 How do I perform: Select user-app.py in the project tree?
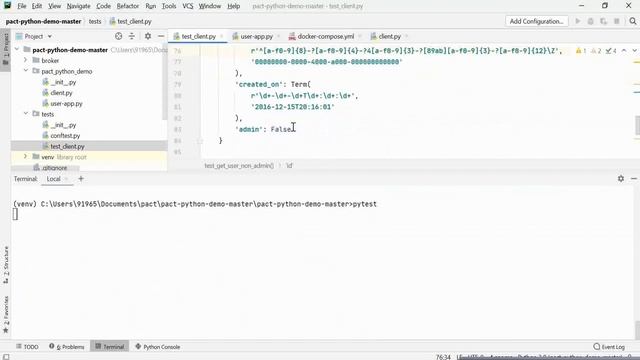pyautogui.click(x=66, y=103)
